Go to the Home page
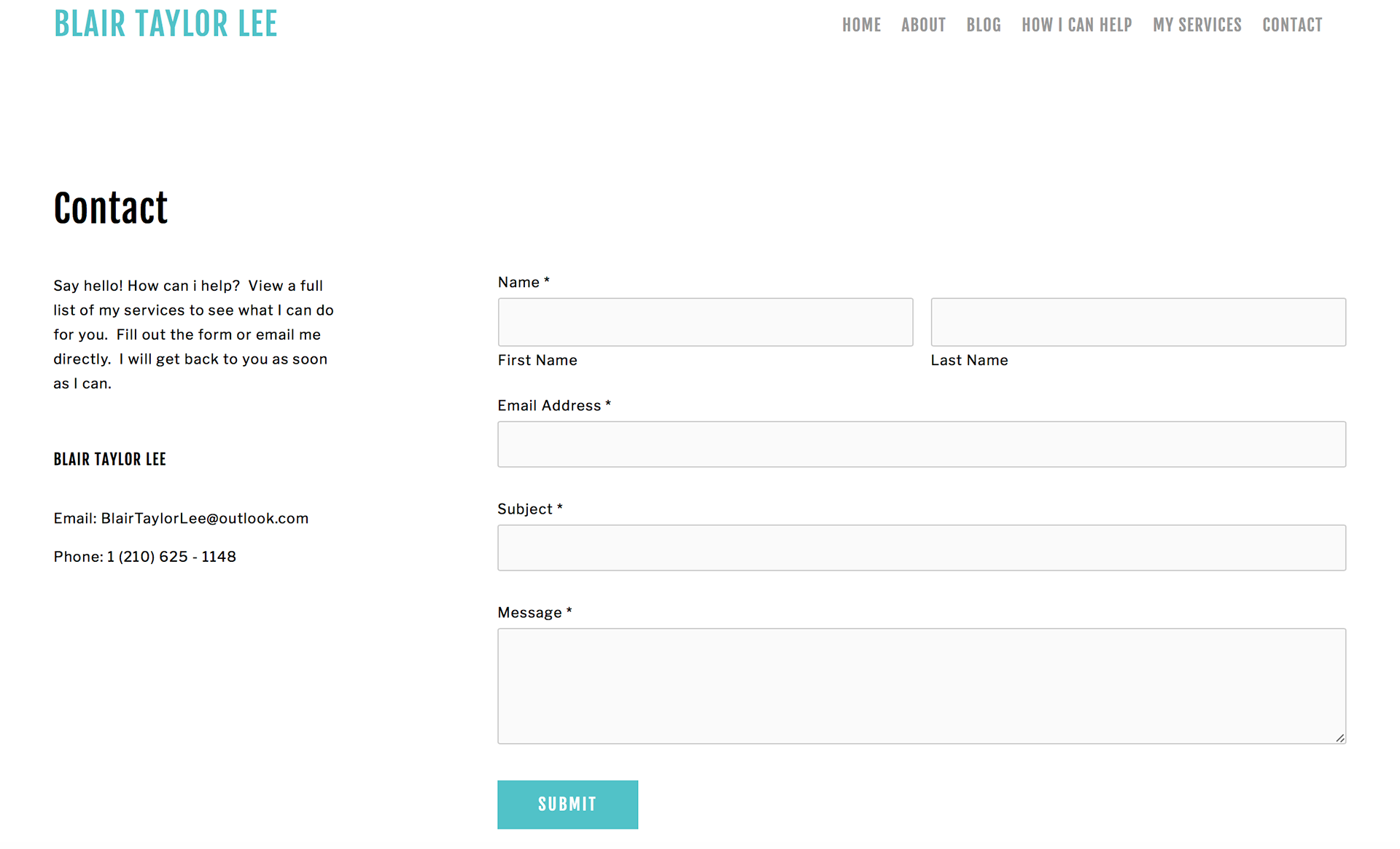 (861, 26)
